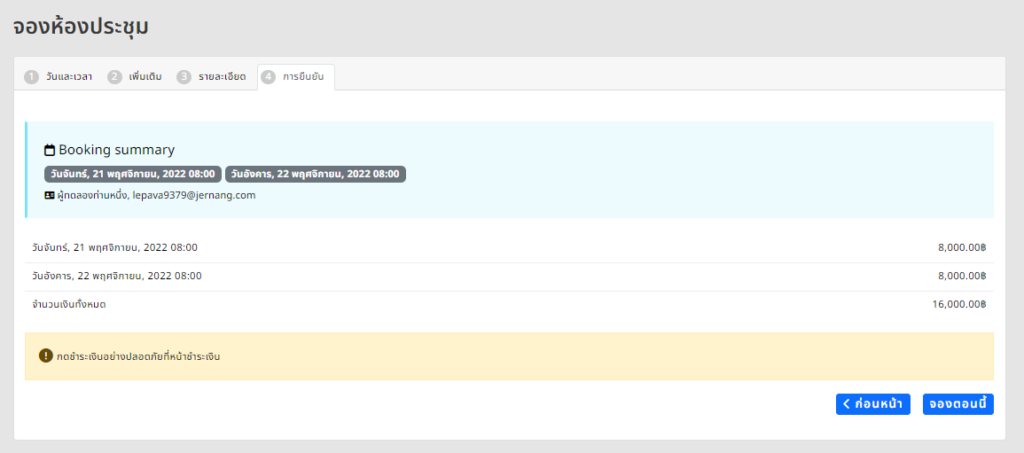Click the step 4 number circle
The image size is (1024, 453).
tap(268, 77)
